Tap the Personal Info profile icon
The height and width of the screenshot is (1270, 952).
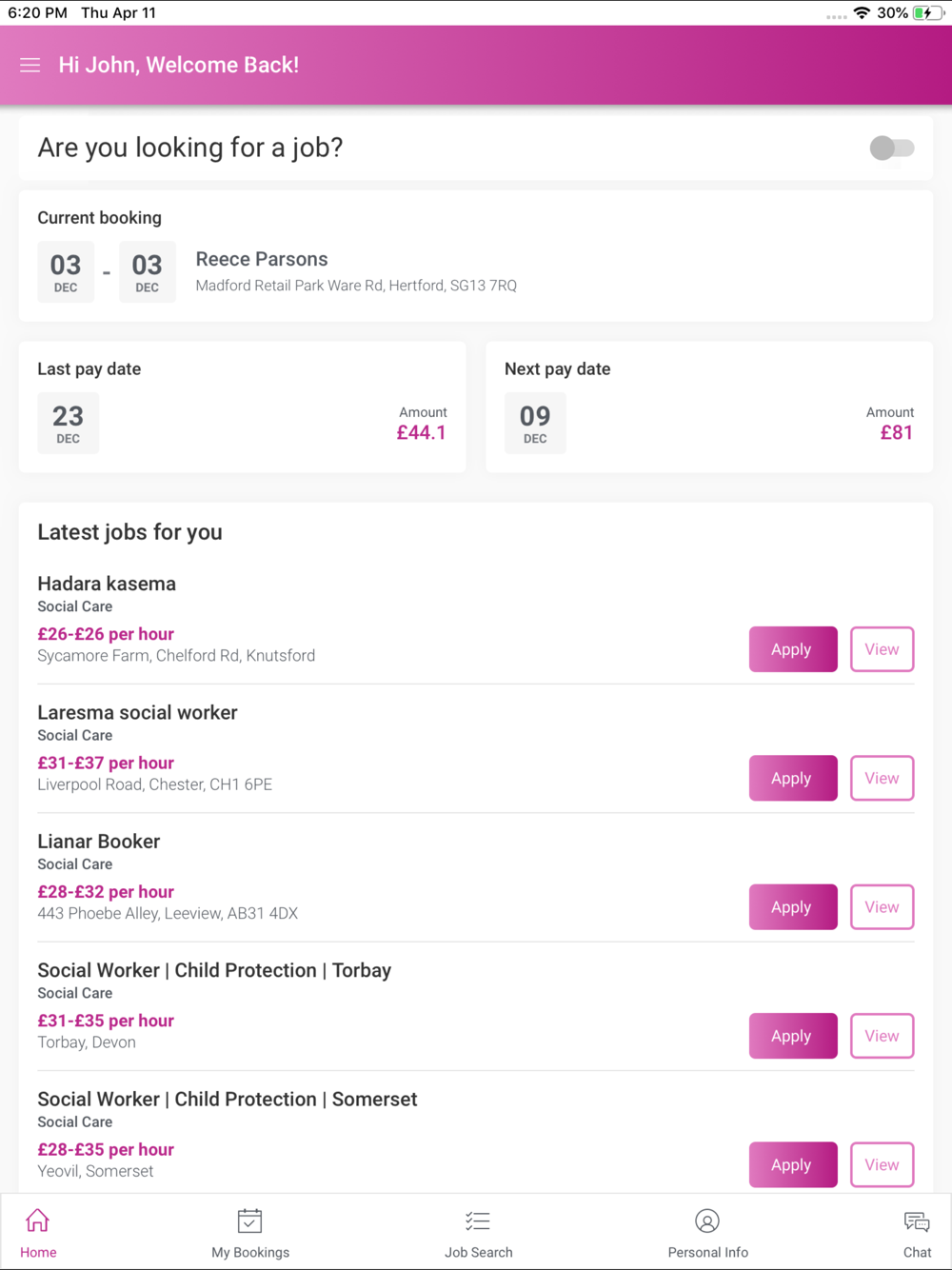[707, 1221]
